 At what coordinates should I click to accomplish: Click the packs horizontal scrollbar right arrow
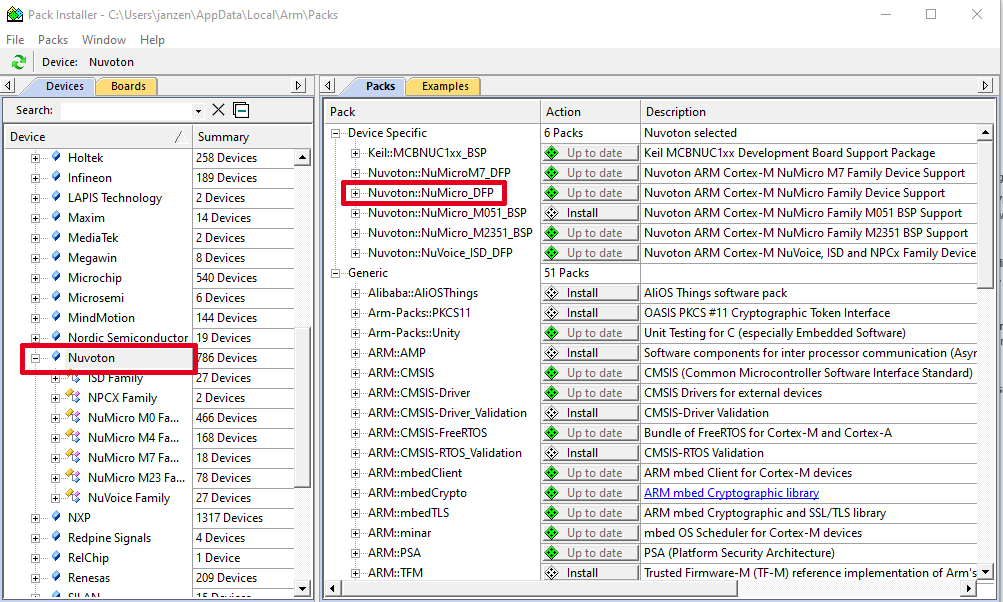970,588
